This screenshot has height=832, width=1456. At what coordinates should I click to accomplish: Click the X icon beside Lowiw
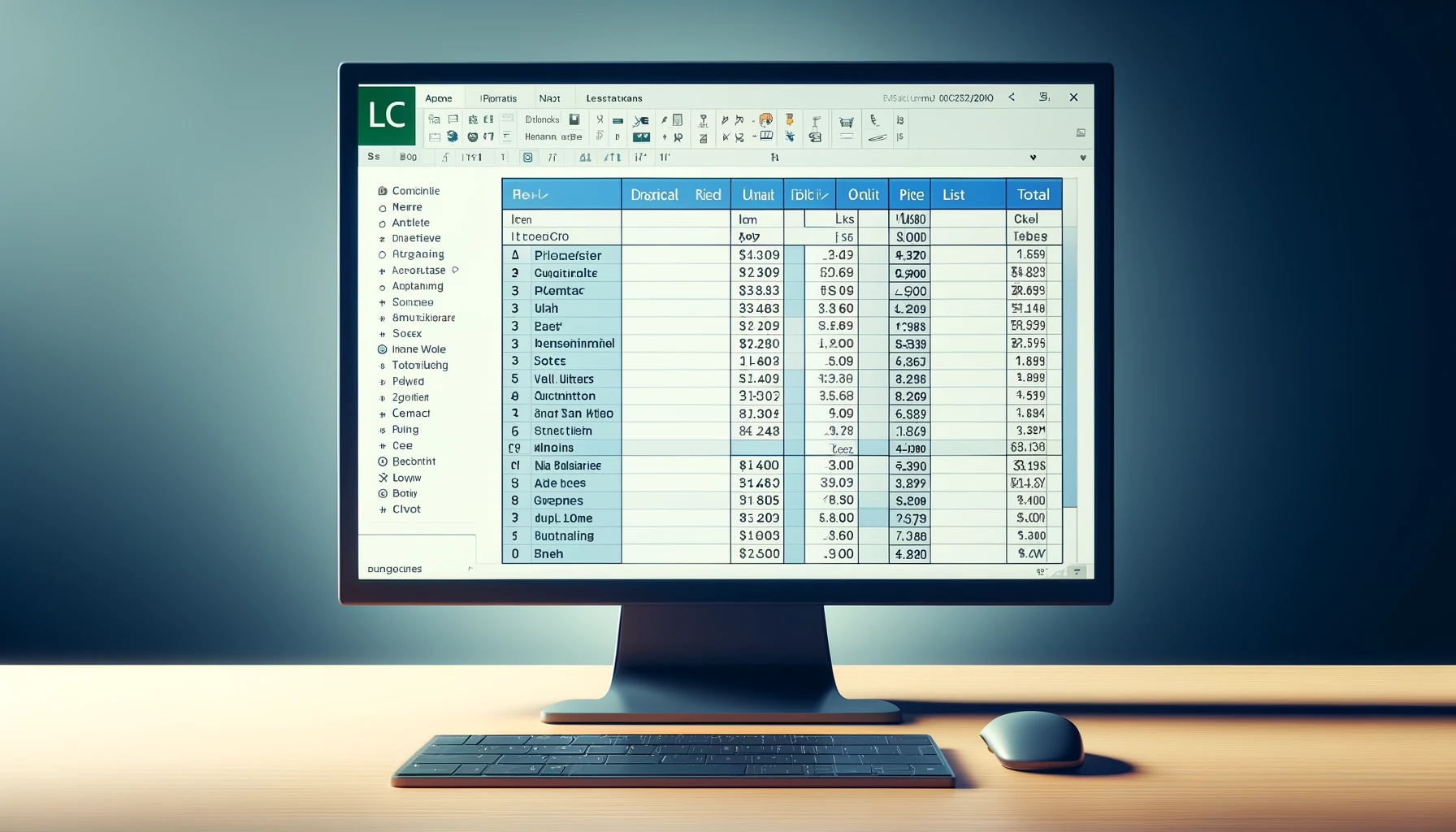[x=383, y=478]
